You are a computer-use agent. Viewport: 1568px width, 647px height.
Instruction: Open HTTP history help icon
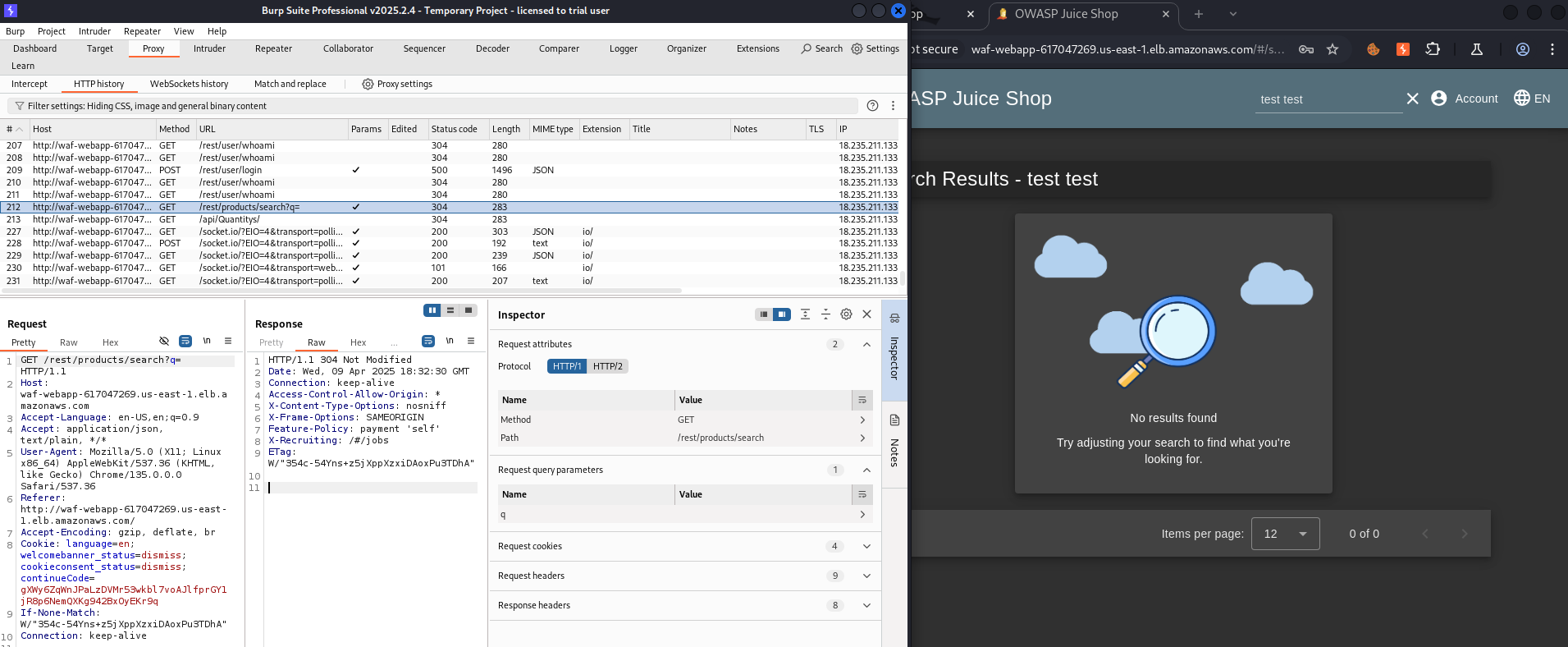(873, 106)
